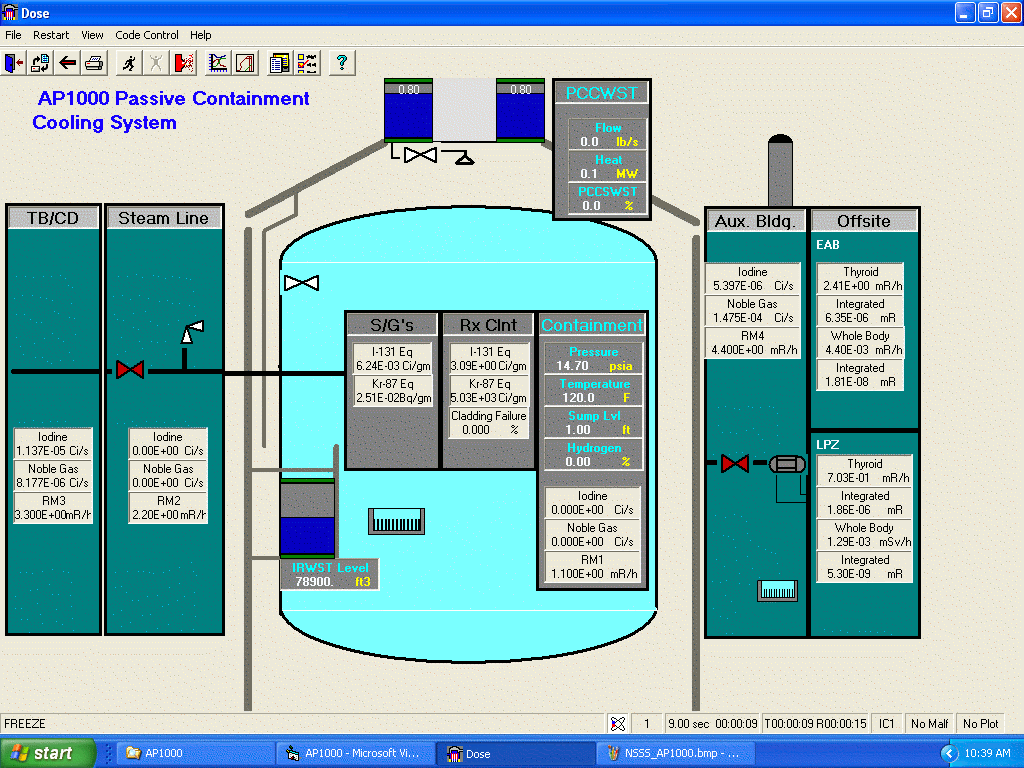1024x768 pixels.
Task: Click the Freeze standing-figure toolbar icon
Action: [x=156, y=63]
